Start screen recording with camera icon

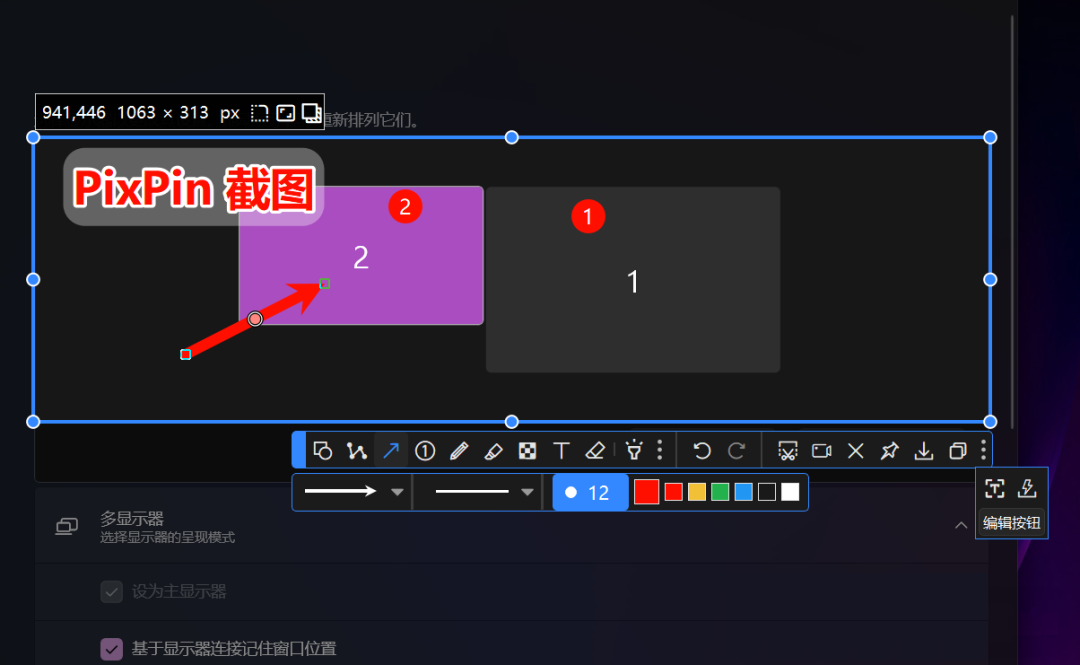tap(822, 451)
